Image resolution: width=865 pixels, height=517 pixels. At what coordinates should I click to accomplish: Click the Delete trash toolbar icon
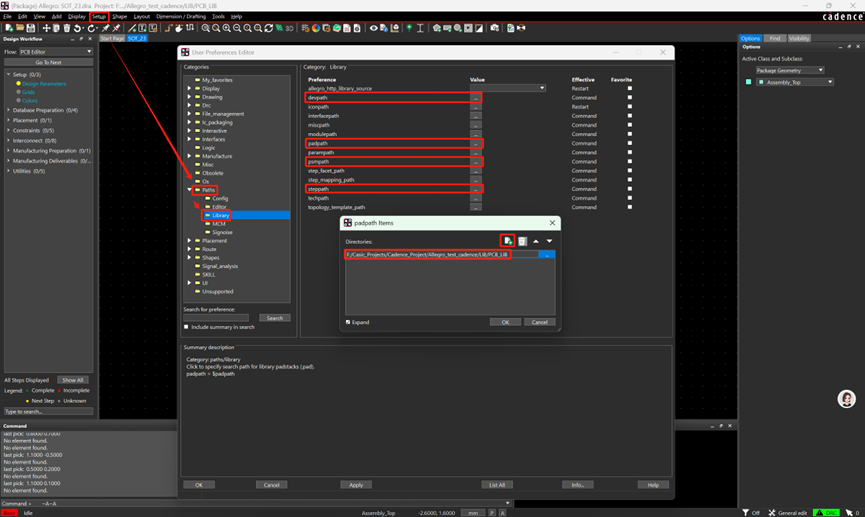(67, 28)
